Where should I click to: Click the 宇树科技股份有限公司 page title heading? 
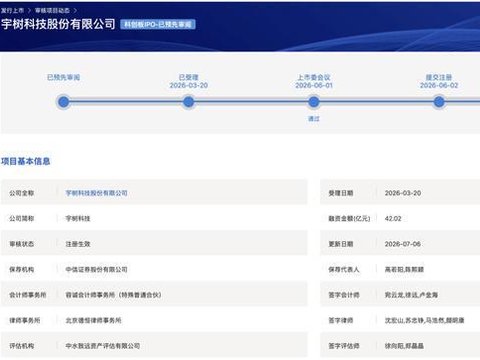[58, 24]
